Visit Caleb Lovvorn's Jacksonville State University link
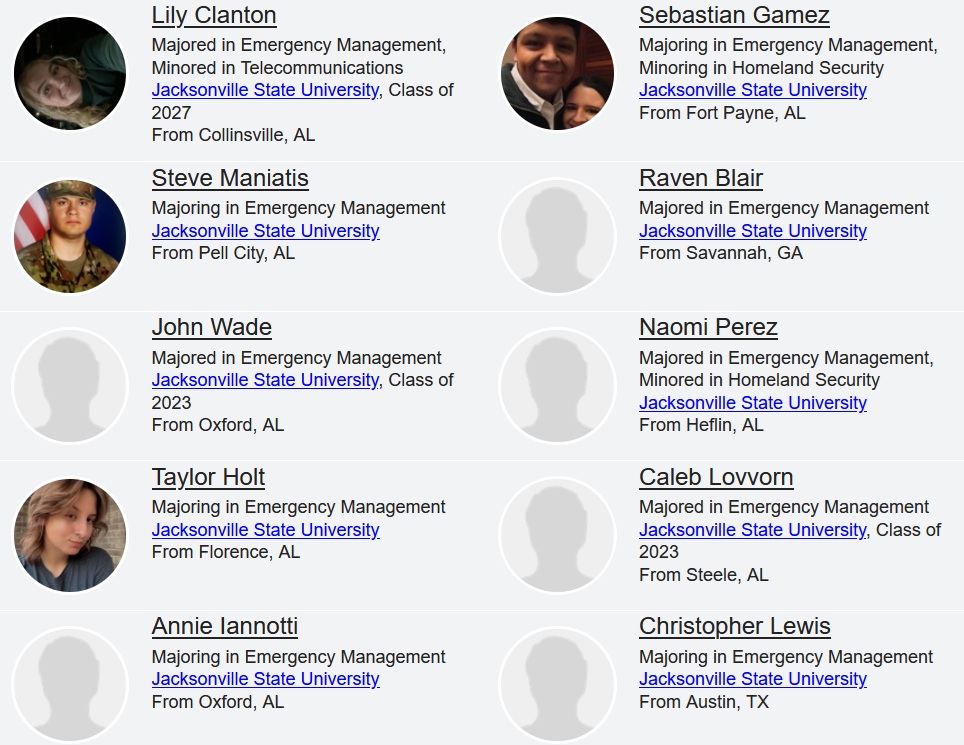 pos(752,530)
